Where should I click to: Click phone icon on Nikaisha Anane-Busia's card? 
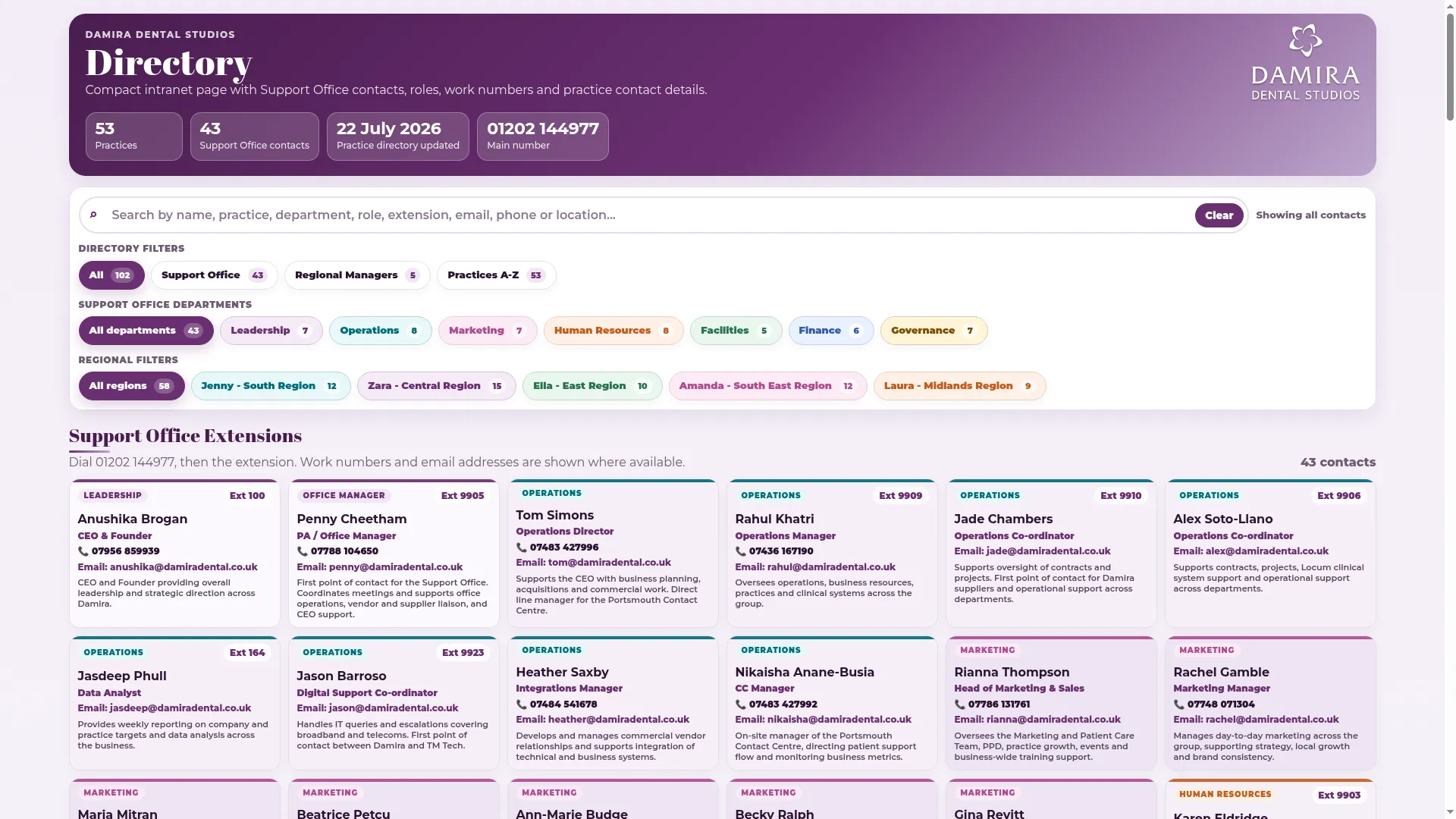pos(741,704)
